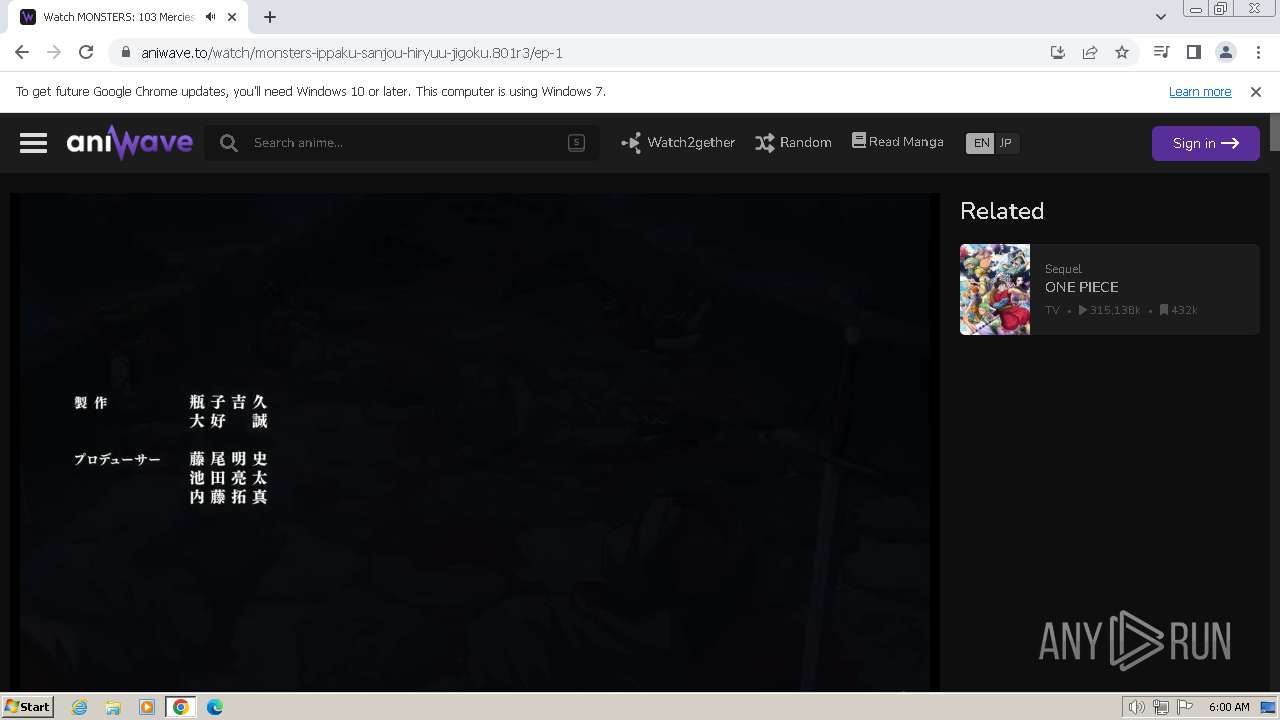Launch Internet Explorer from taskbar

(x=80, y=707)
